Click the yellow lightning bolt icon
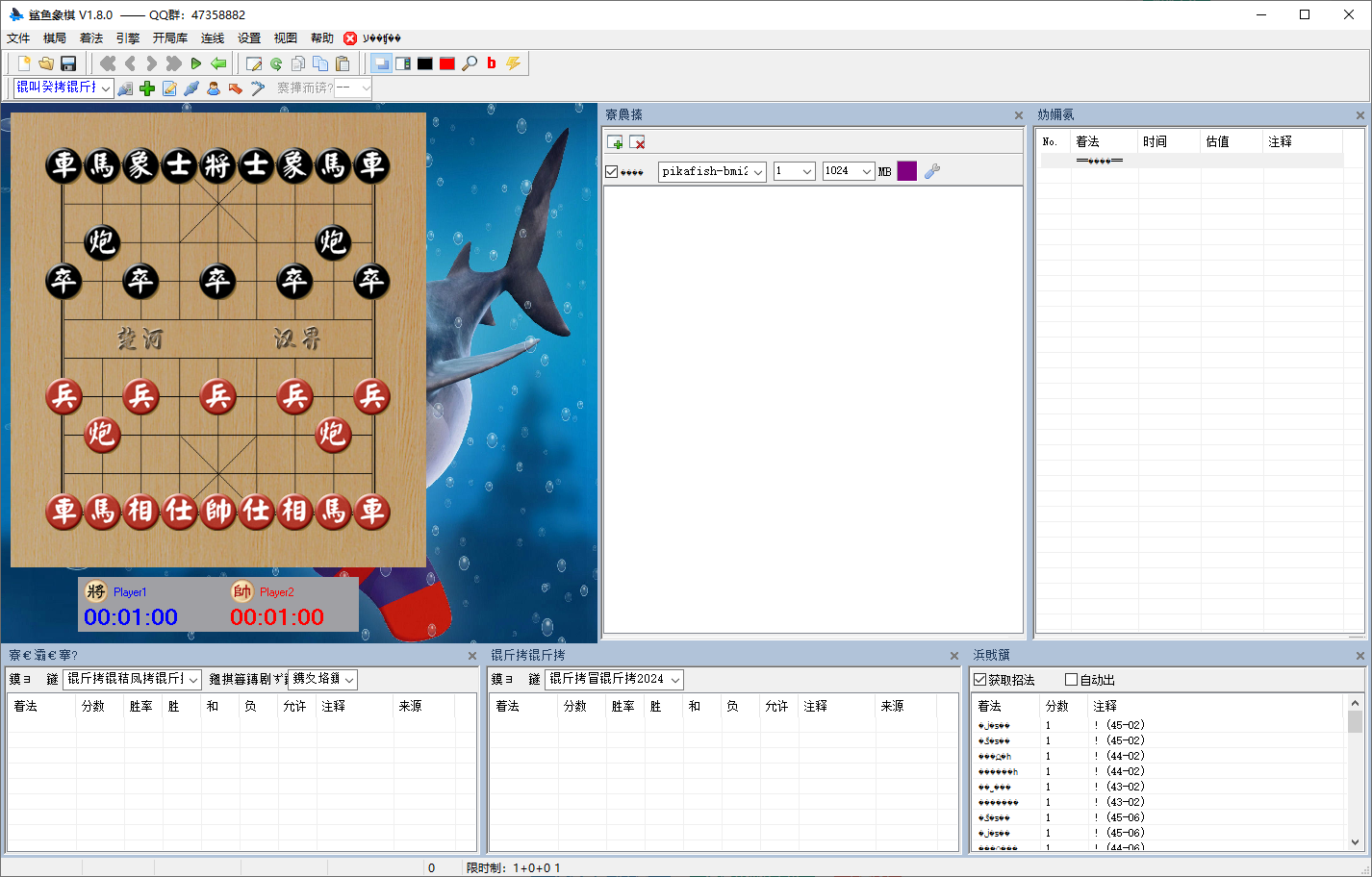 click(x=514, y=63)
